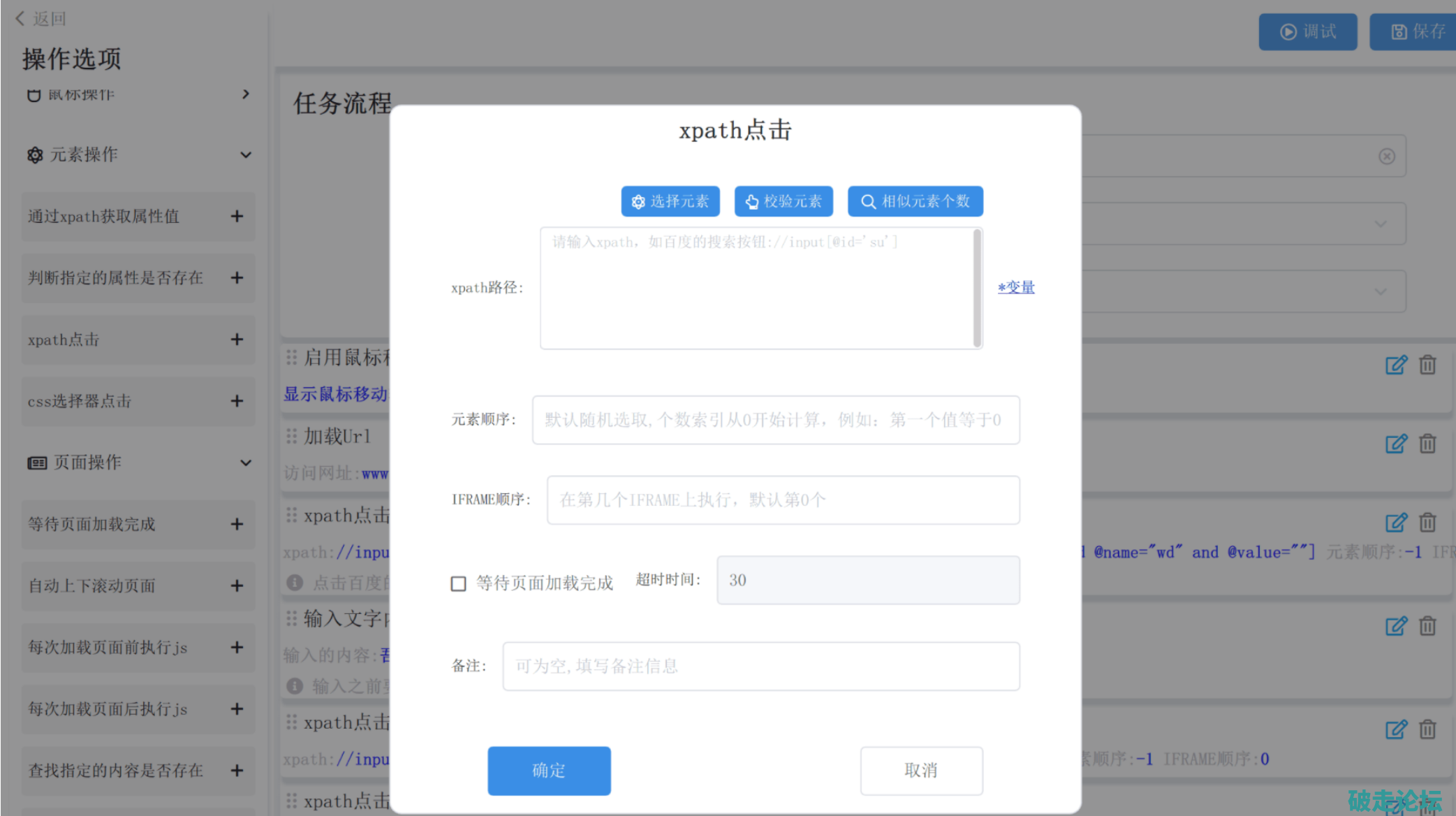
Task: Collapse the 元素操作 section
Action: (246, 155)
